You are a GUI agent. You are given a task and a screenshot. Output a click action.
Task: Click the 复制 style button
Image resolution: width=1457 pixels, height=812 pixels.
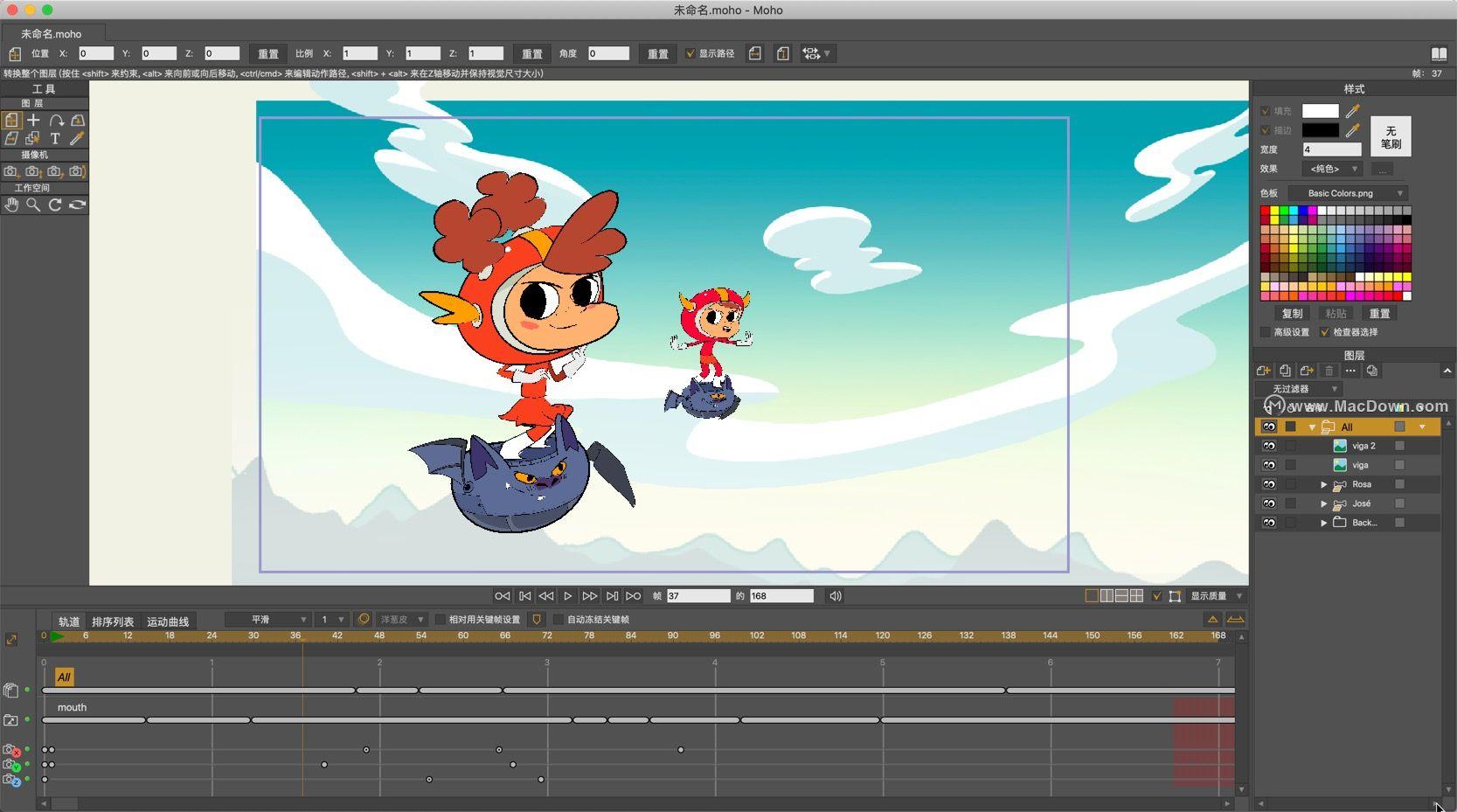[x=1292, y=314]
